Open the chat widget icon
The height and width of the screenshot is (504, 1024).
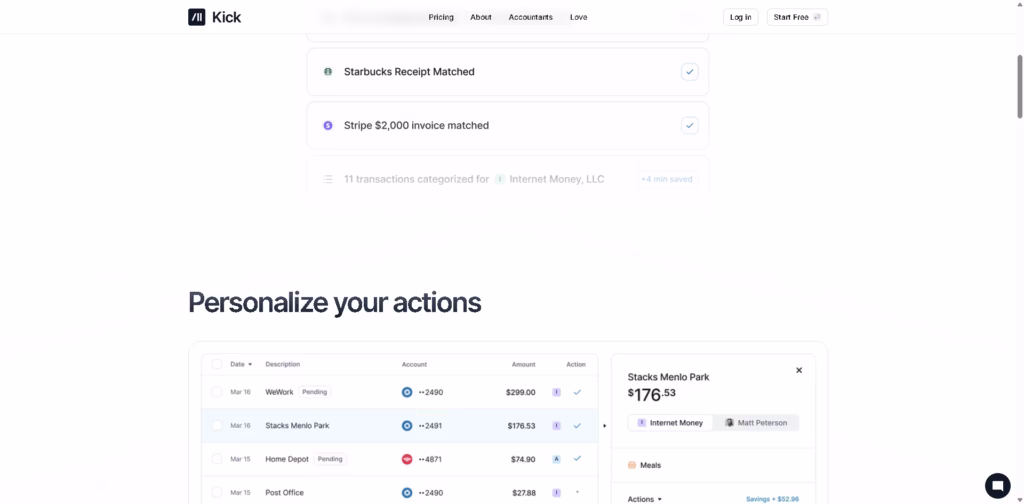pos(997,485)
